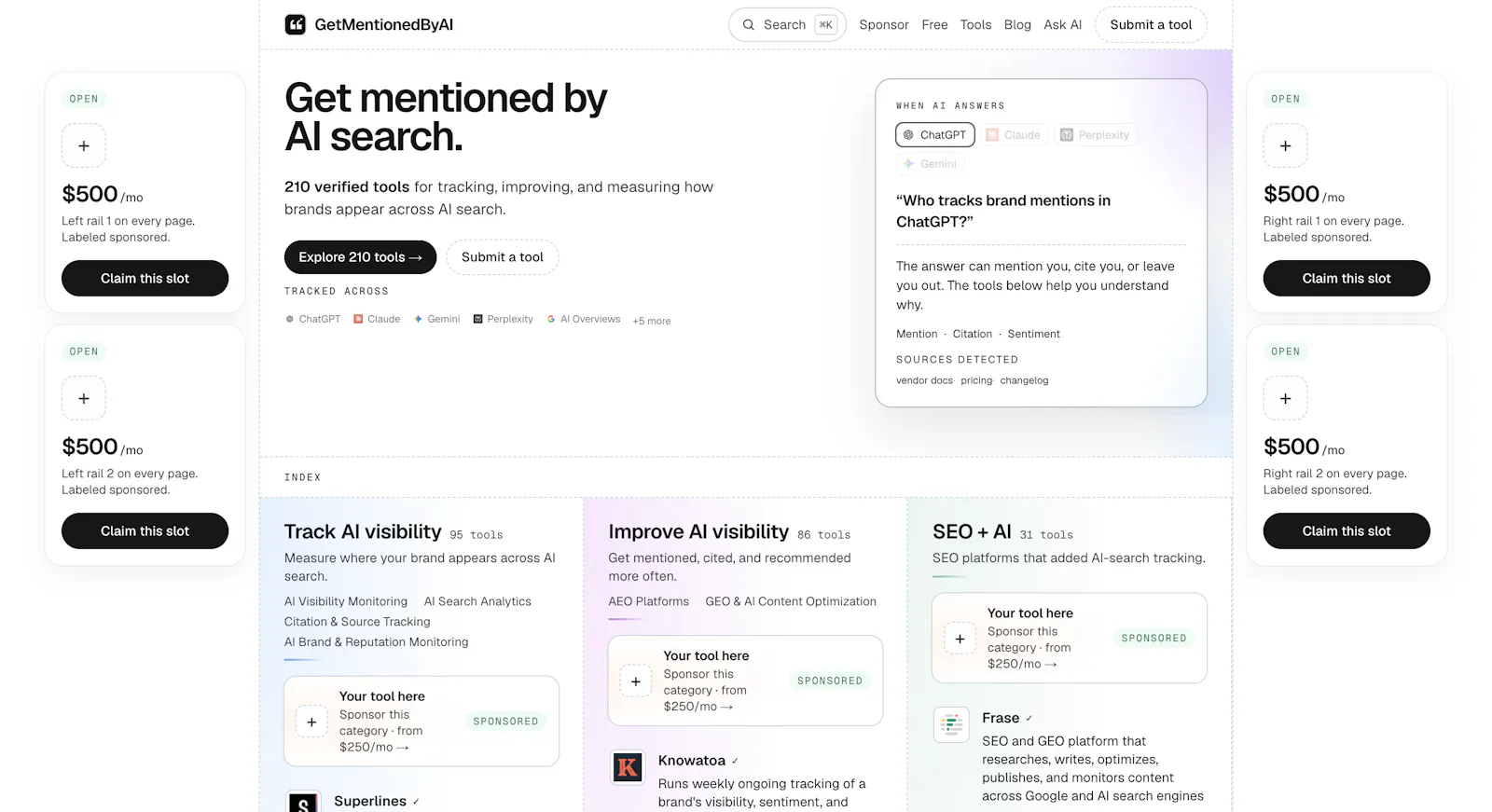Select the Perplexity chip in When AI Answers

(x=1095, y=135)
